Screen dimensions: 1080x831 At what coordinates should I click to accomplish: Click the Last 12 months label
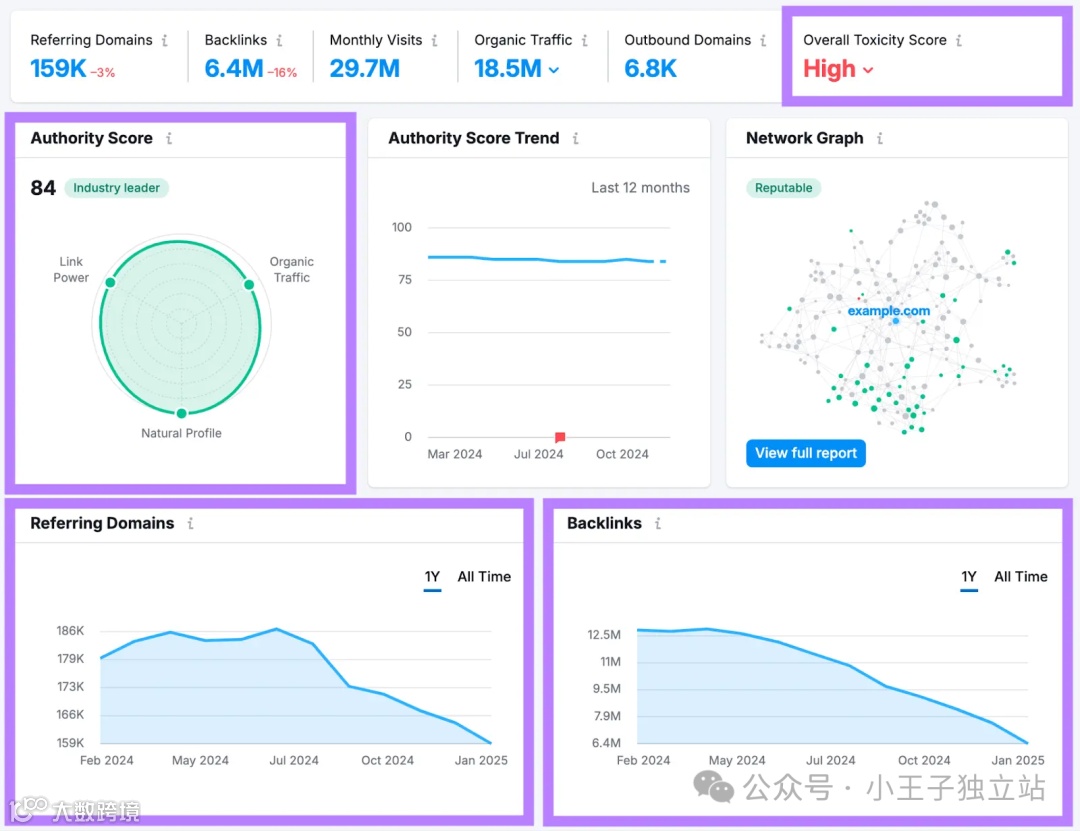pyautogui.click(x=640, y=187)
